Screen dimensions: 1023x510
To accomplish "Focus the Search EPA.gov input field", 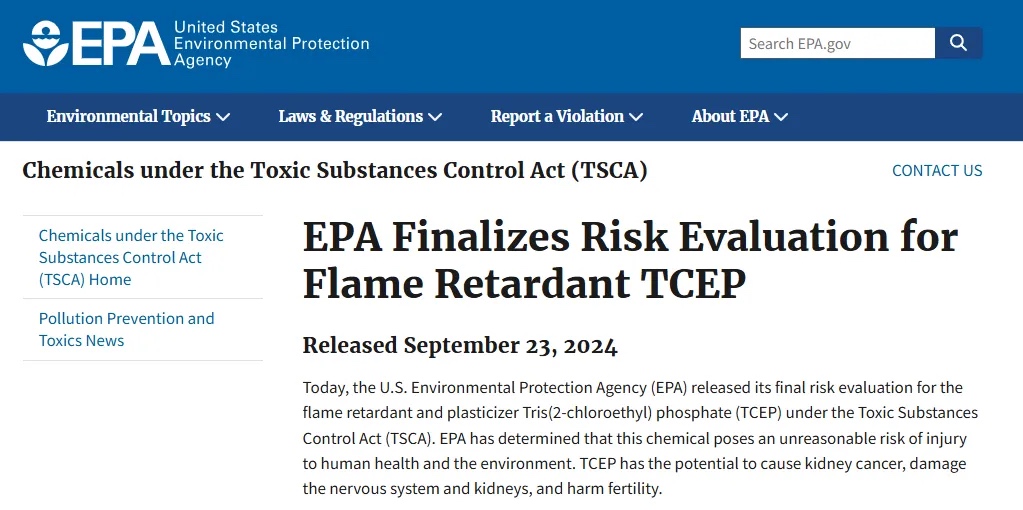I will pyautogui.click(x=838, y=43).
